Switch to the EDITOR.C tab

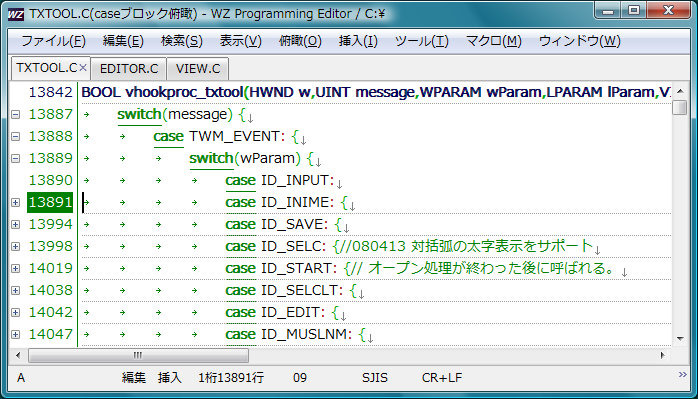point(129,69)
